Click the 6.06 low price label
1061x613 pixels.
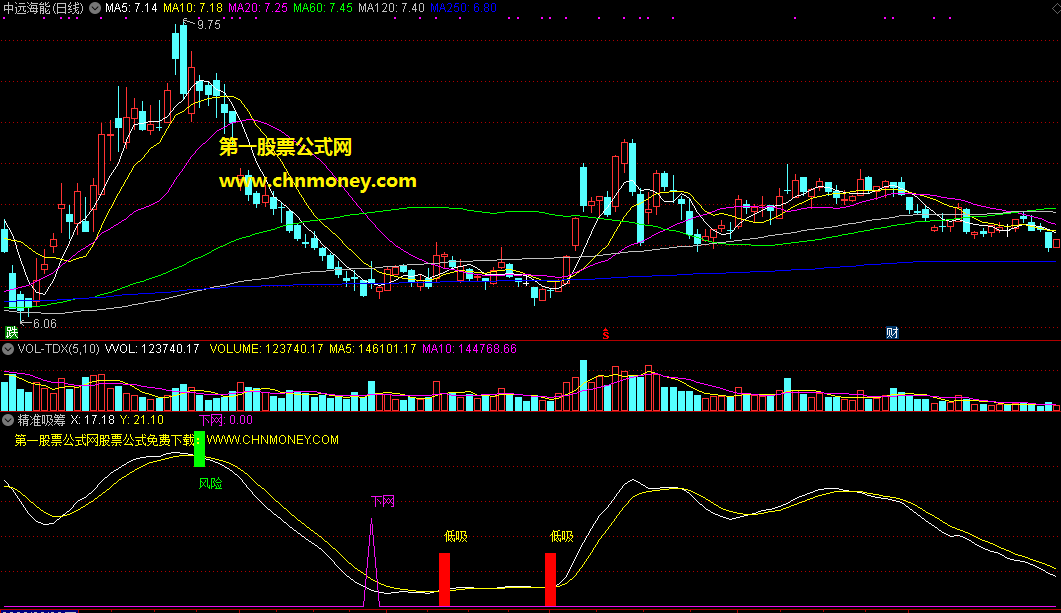(45, 324)
